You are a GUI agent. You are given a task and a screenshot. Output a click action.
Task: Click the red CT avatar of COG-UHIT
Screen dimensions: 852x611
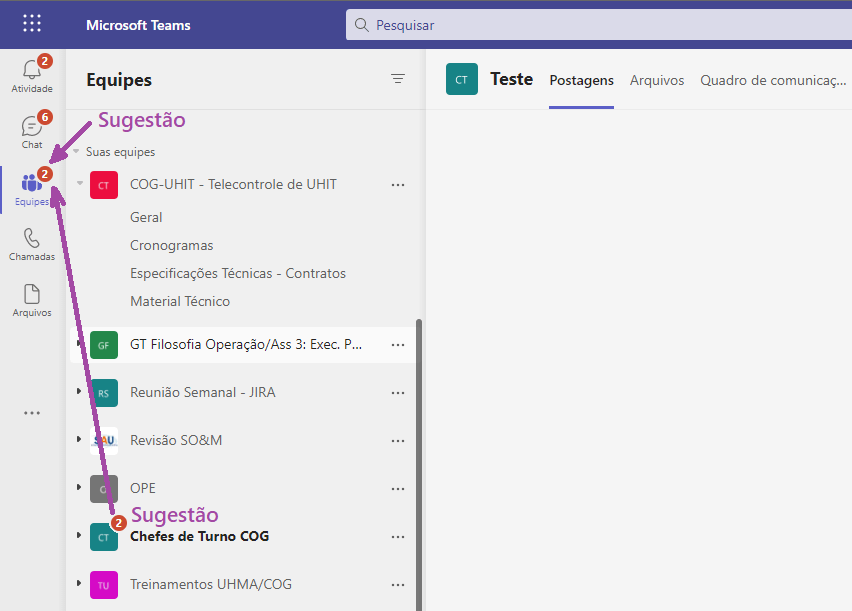coord(104,185)
